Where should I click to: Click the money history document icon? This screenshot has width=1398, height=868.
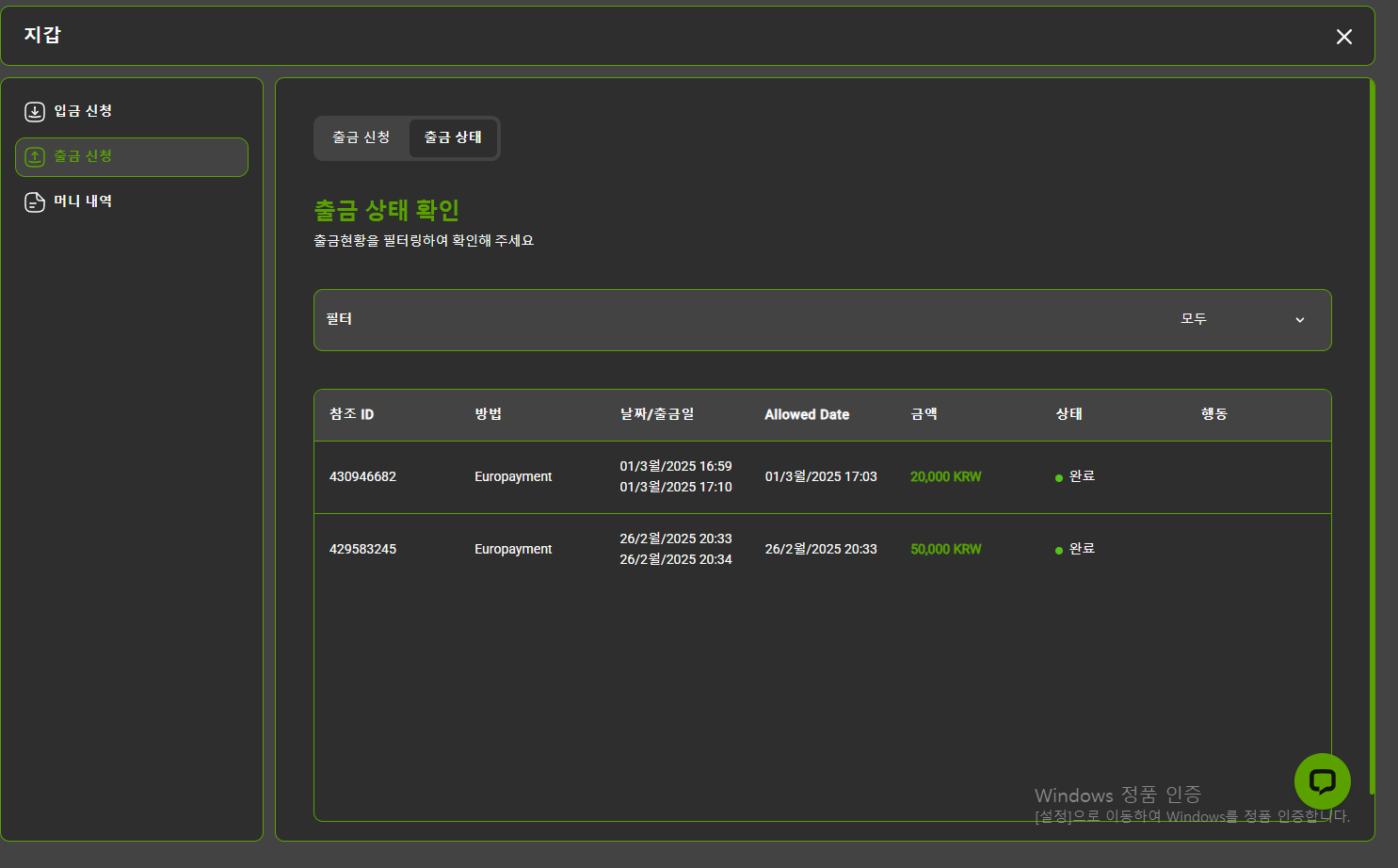click(35, 202)
